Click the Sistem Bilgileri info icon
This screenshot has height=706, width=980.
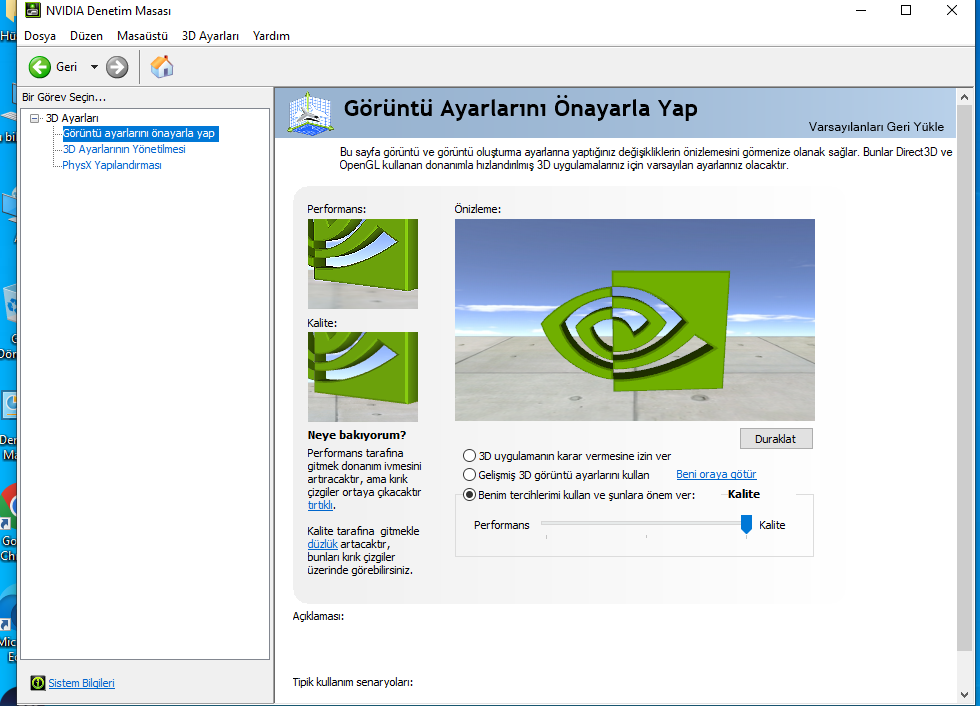click(x=38, y=683)
